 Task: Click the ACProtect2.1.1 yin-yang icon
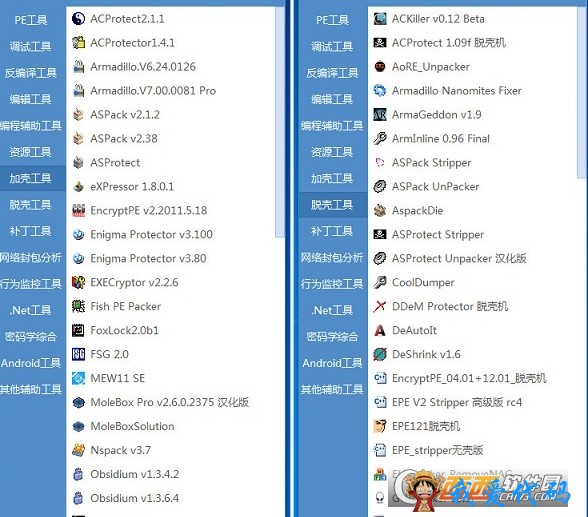[78, 19]
